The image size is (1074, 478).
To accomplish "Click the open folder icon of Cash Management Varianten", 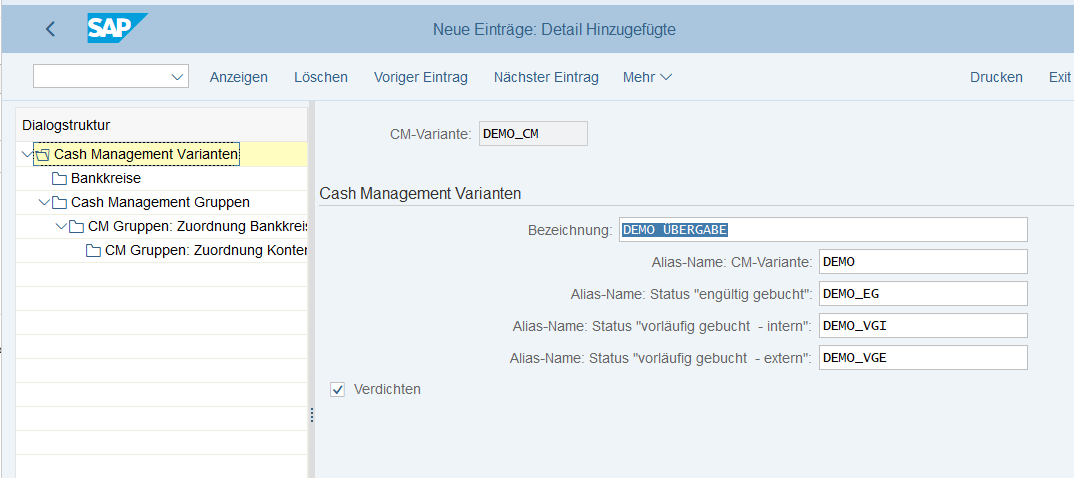I will click(x=42, y=155).
